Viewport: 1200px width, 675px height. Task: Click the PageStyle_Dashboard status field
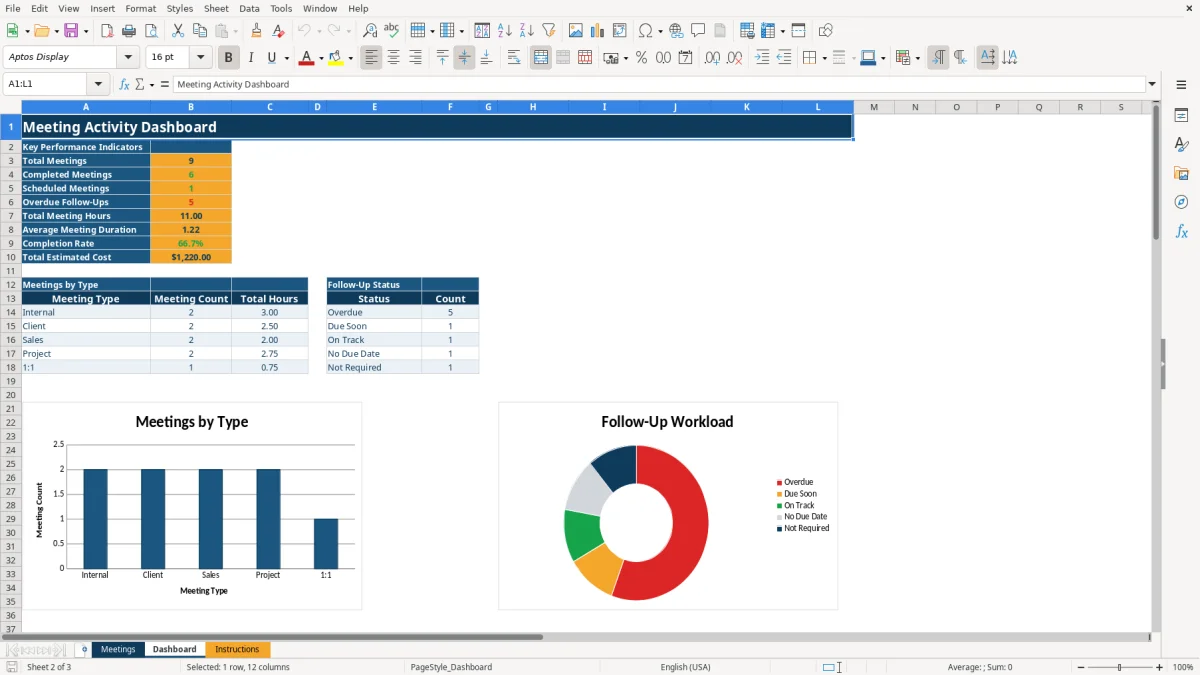(451, 667)
